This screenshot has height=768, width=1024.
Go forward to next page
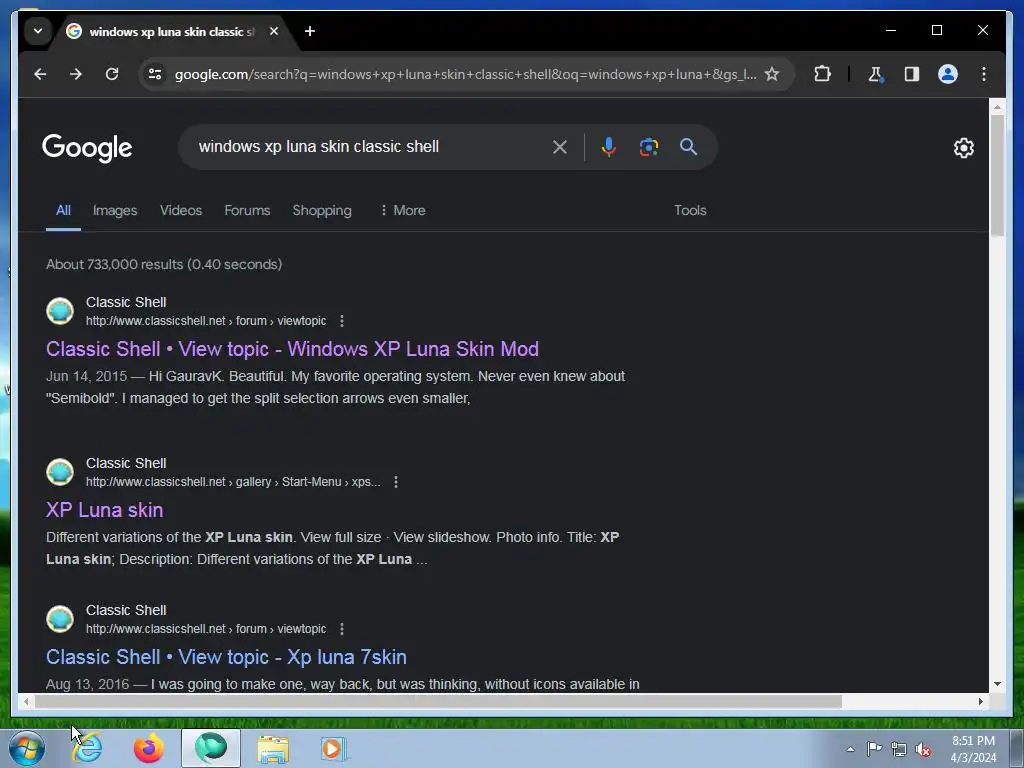pos(76,74)
